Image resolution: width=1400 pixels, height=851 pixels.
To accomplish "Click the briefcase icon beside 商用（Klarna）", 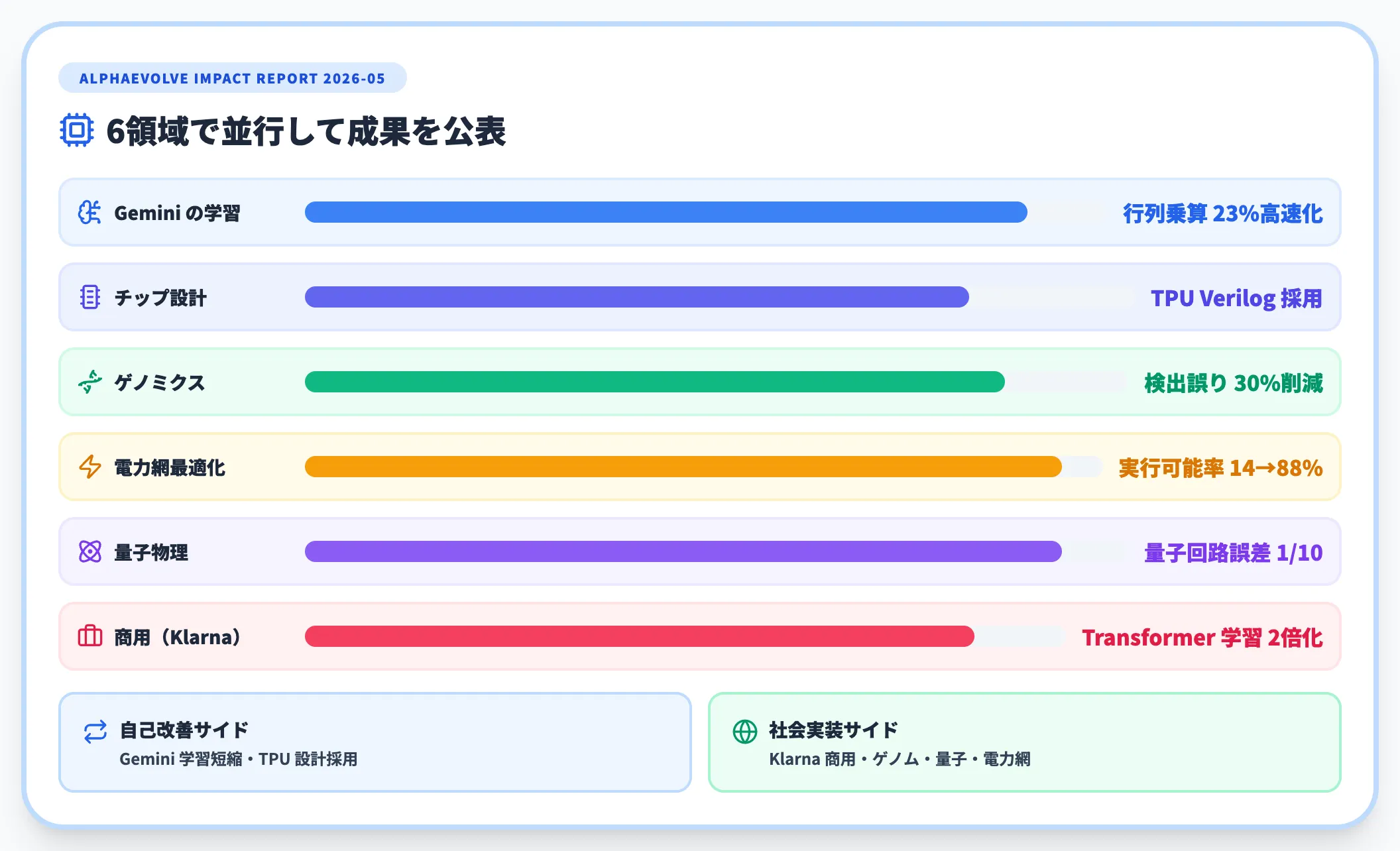I will (x=90, y=637).
